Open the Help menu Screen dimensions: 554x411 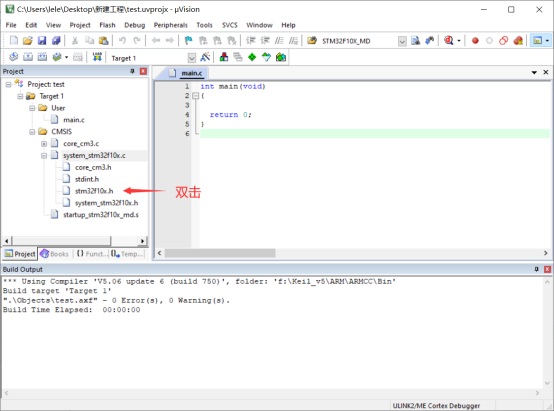click(x=288, y=25)
